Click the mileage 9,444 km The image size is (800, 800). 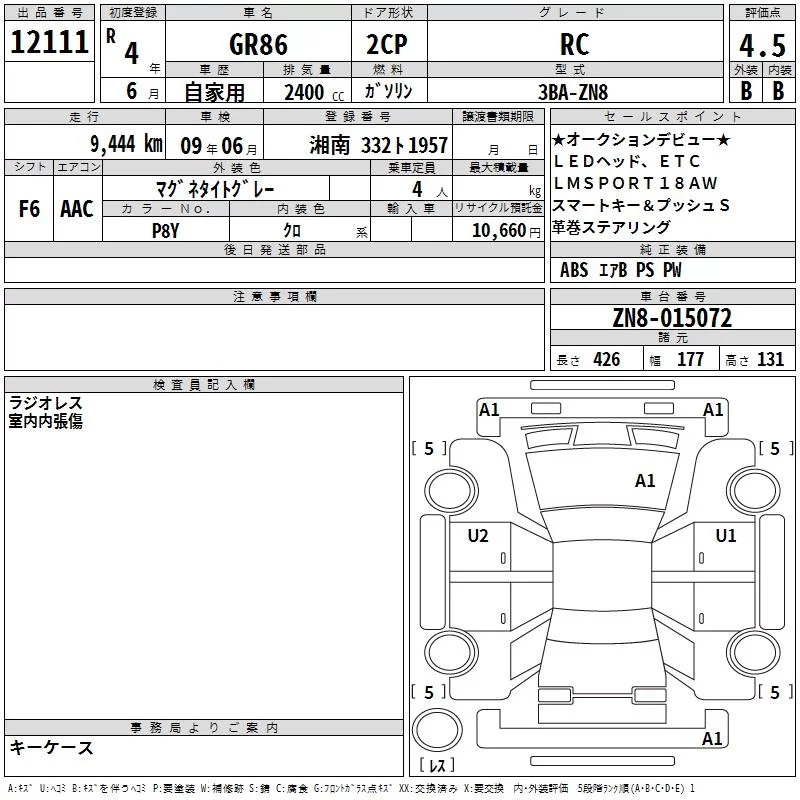click(127, 144)
